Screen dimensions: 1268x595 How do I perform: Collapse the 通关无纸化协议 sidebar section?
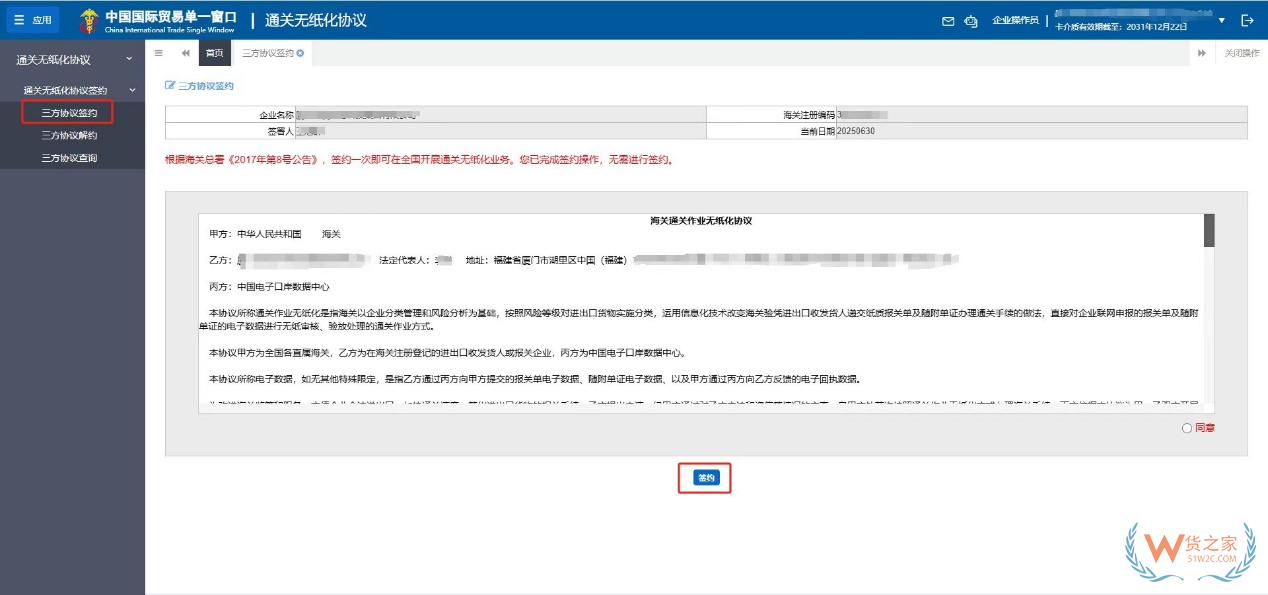click(127, 58)
